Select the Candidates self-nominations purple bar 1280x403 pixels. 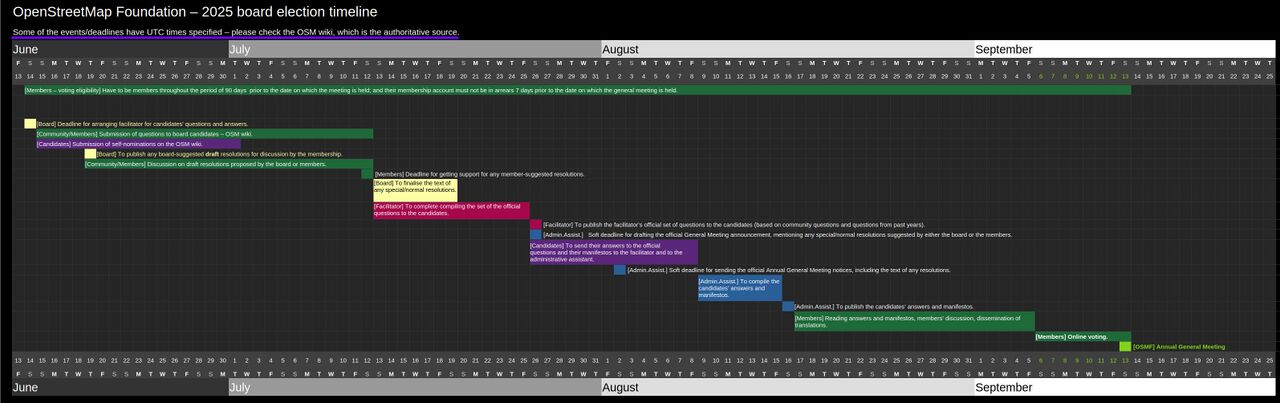[138, 144]
